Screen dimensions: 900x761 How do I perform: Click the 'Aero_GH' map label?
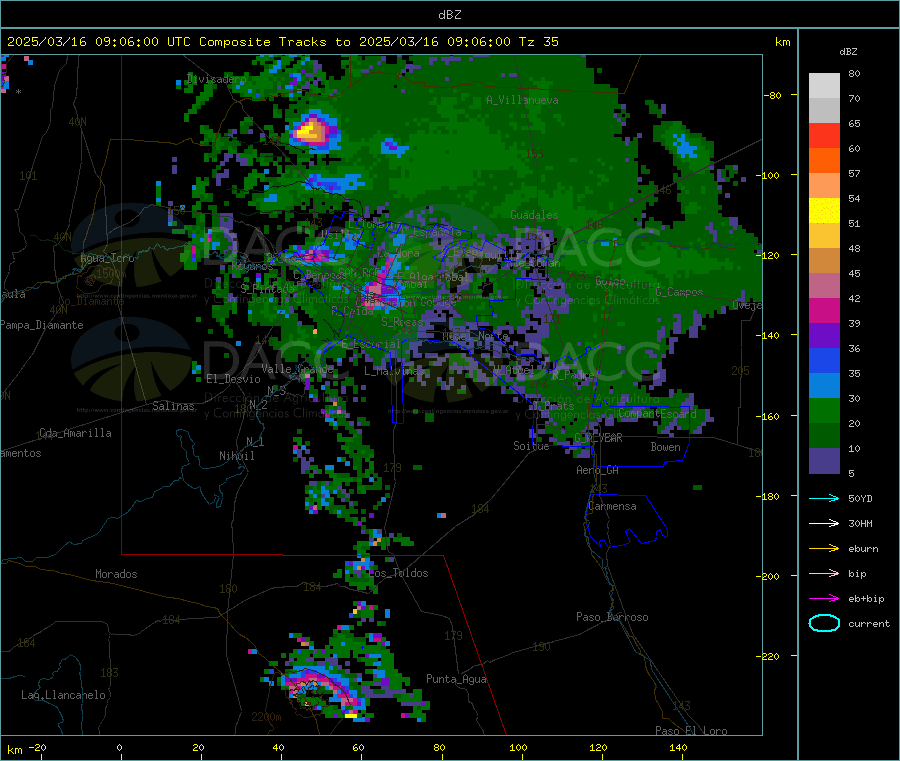coord(597,470)
